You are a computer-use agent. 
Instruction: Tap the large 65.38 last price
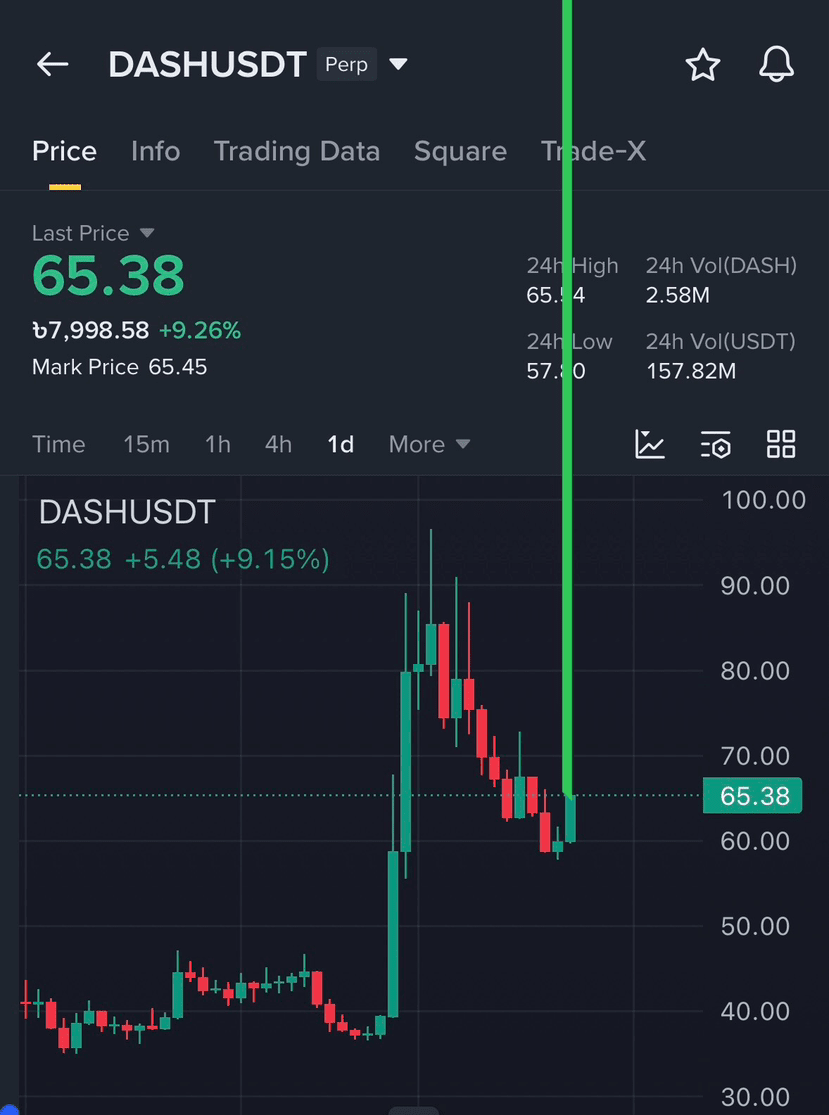click(108, 276)
